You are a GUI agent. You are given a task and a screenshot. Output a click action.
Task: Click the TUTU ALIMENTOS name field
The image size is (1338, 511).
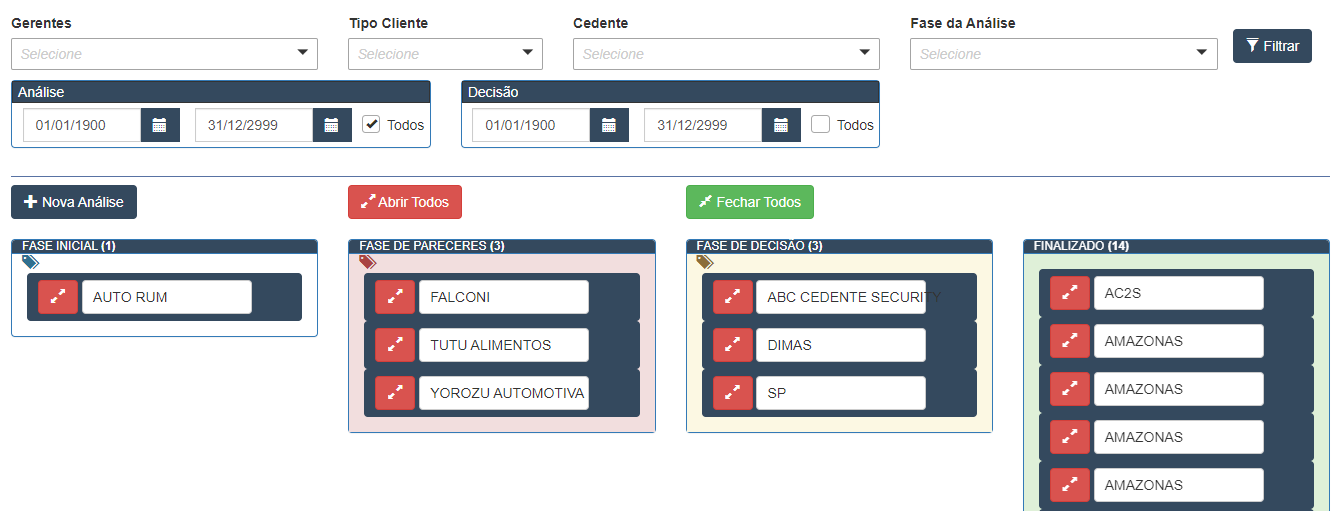coord(503,345)
